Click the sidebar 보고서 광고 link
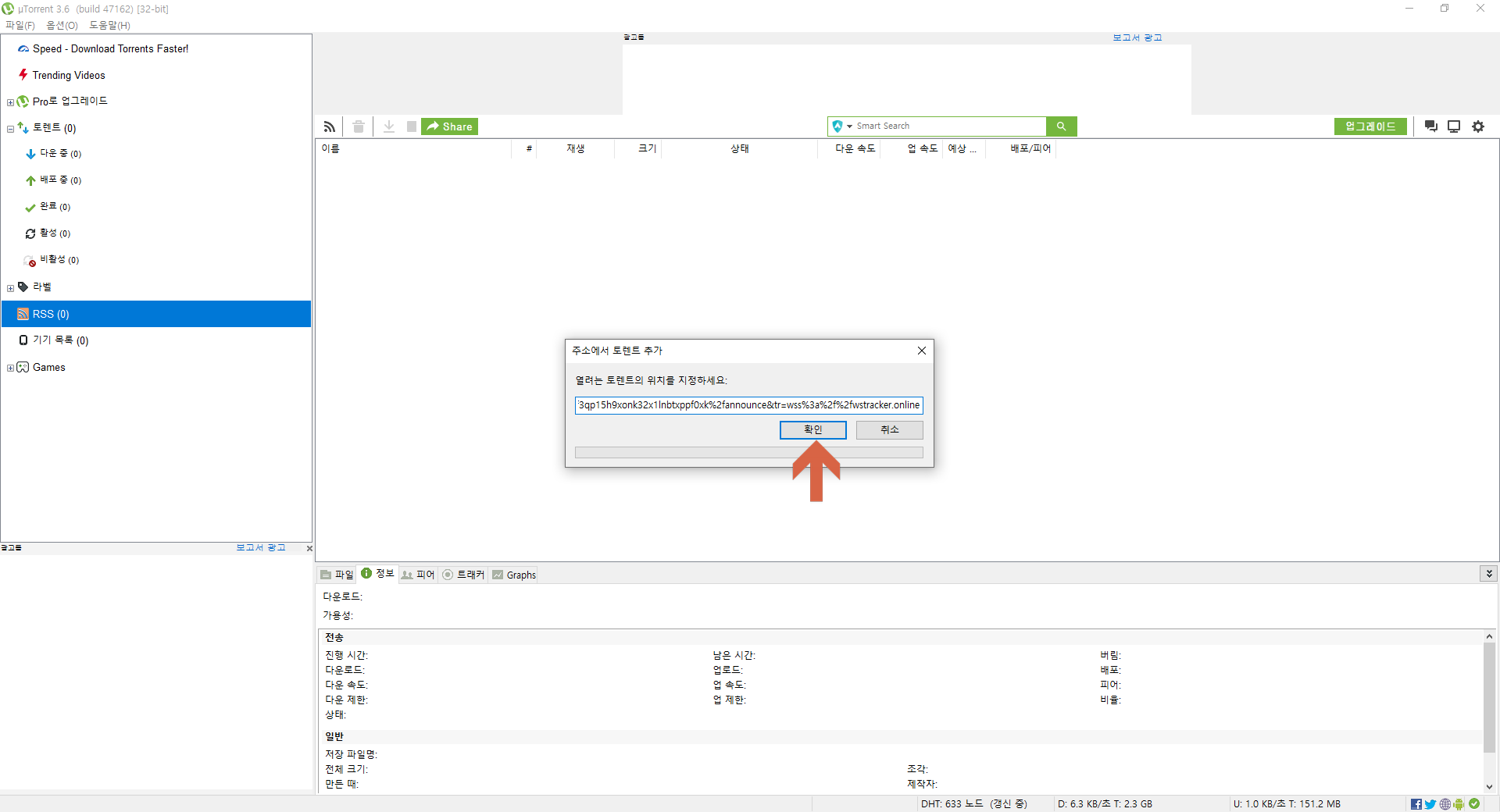1500x812 pixels. point(261,548)
